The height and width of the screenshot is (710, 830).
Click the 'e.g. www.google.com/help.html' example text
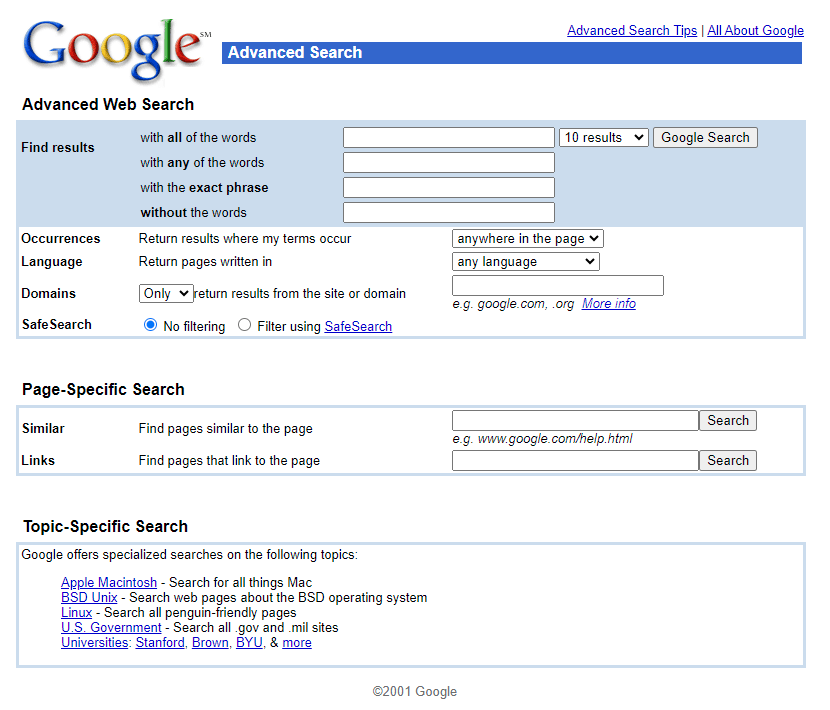543,439
